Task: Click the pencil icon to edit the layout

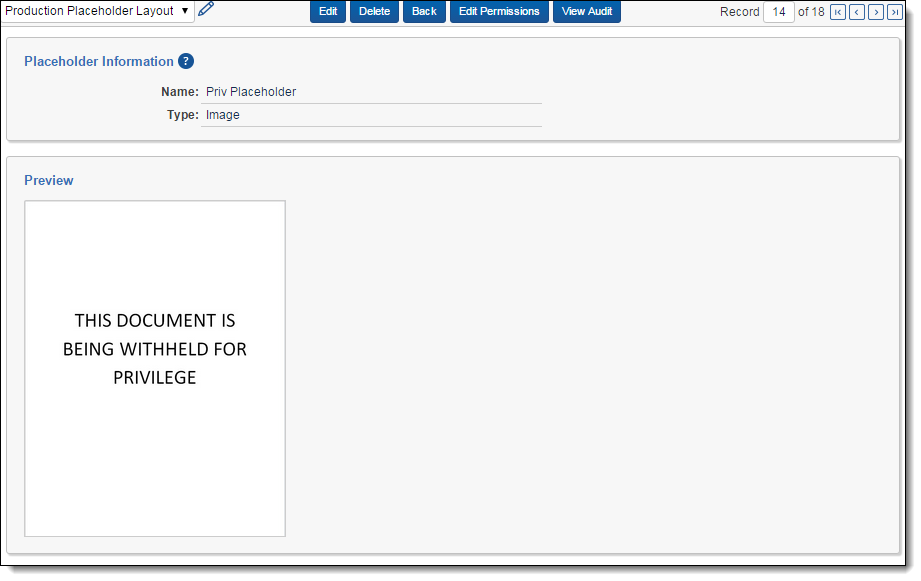Action: coord(206,11)
